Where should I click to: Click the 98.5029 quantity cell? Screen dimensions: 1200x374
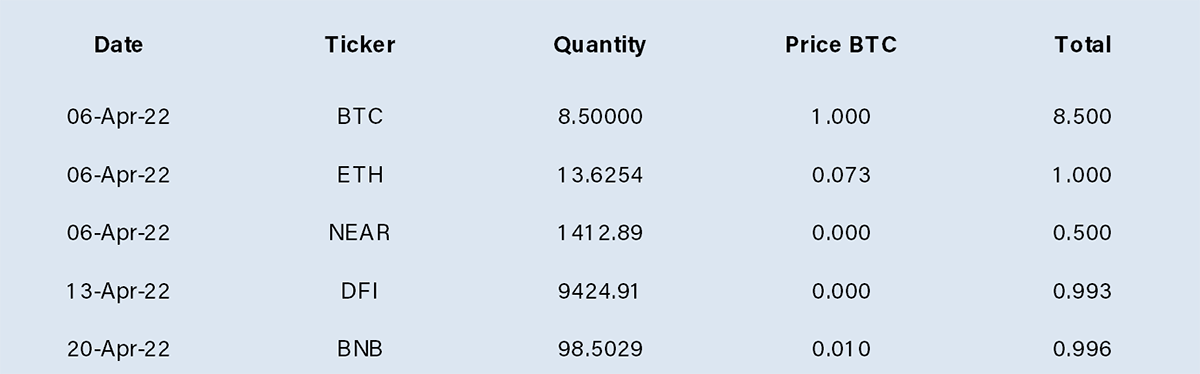pos(600,349)
